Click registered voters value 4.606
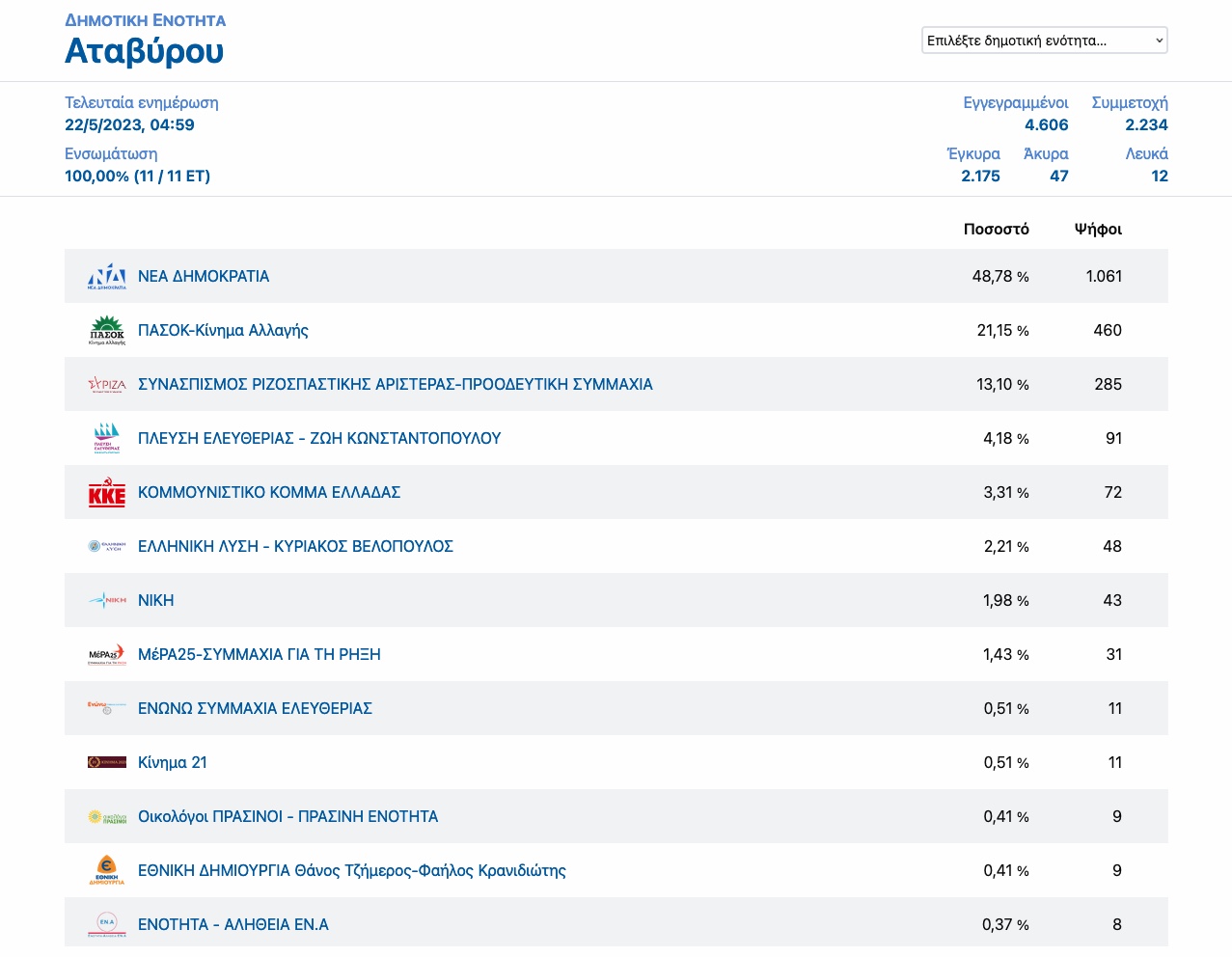Image resolution: width=1232 pixels, height=957 pixels. (1047, 124)
